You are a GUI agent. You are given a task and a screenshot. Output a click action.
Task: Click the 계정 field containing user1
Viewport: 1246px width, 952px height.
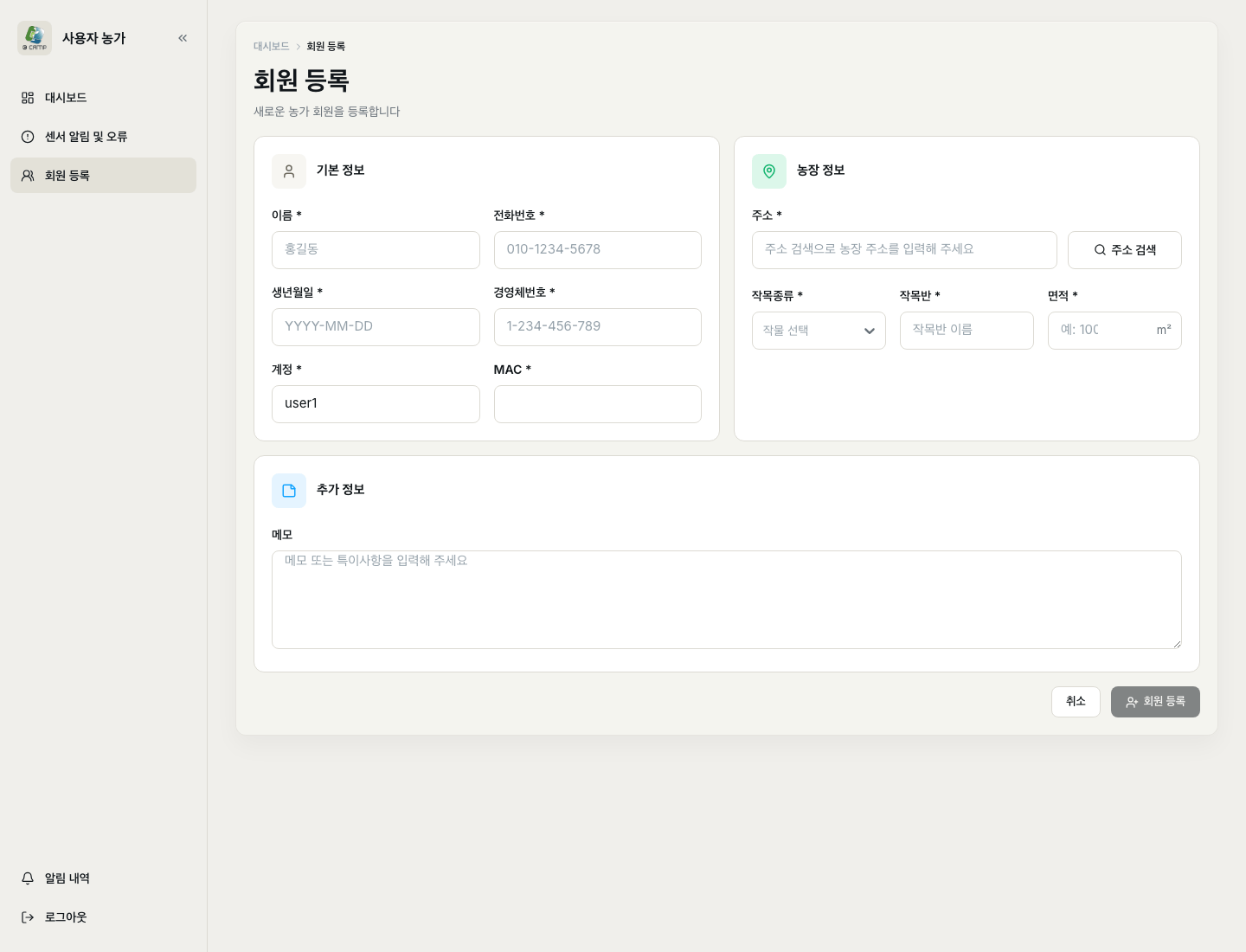click(376, 404)
